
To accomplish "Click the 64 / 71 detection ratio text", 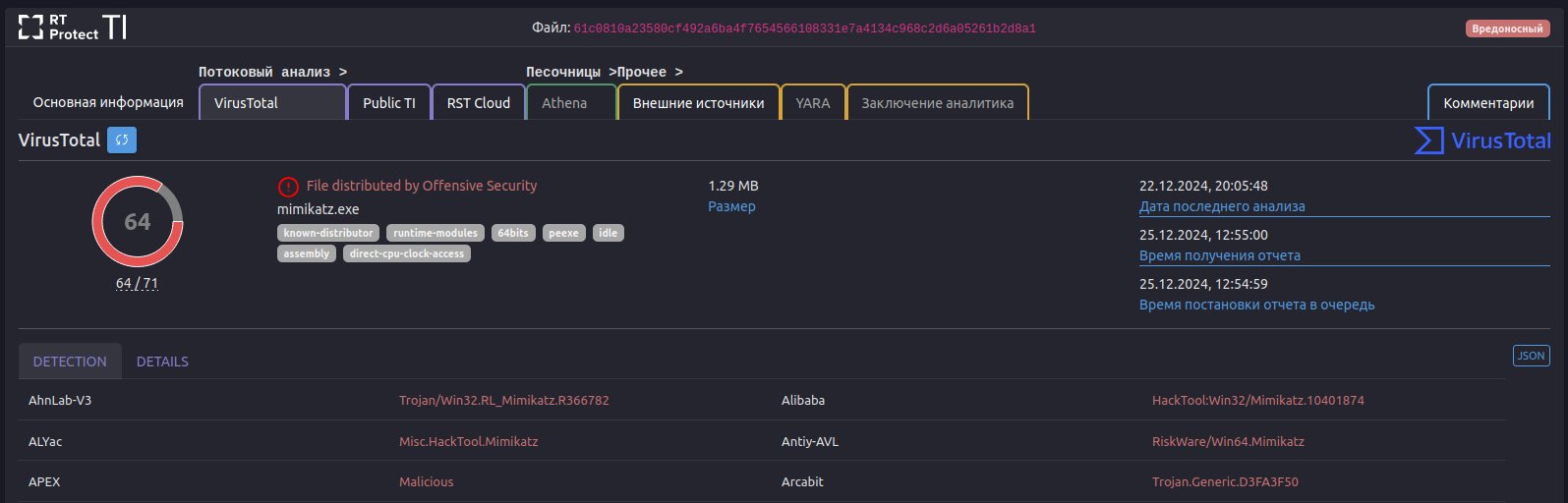I will click(137, 283).
